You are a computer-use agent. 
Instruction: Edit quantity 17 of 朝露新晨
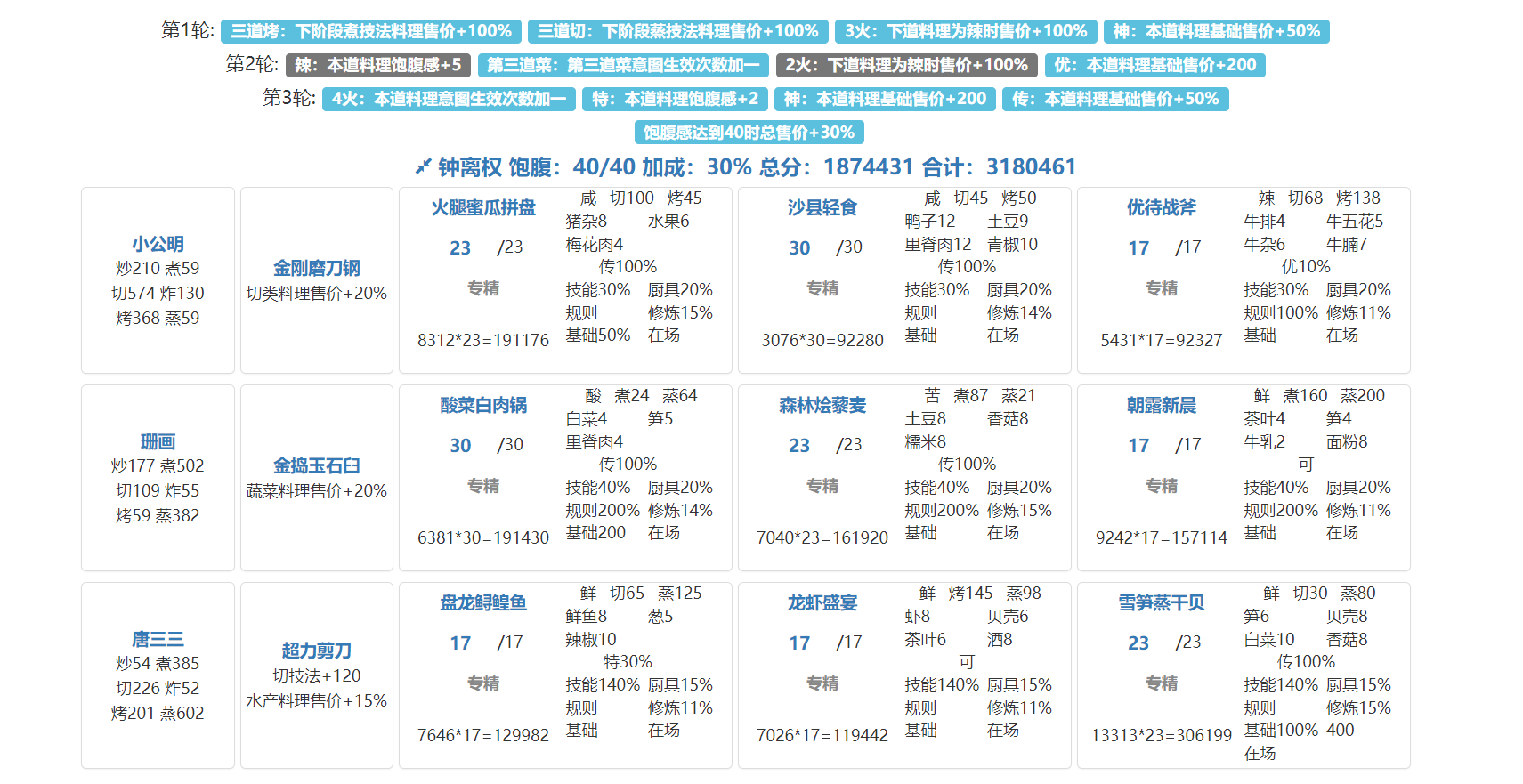[1138, 446]
